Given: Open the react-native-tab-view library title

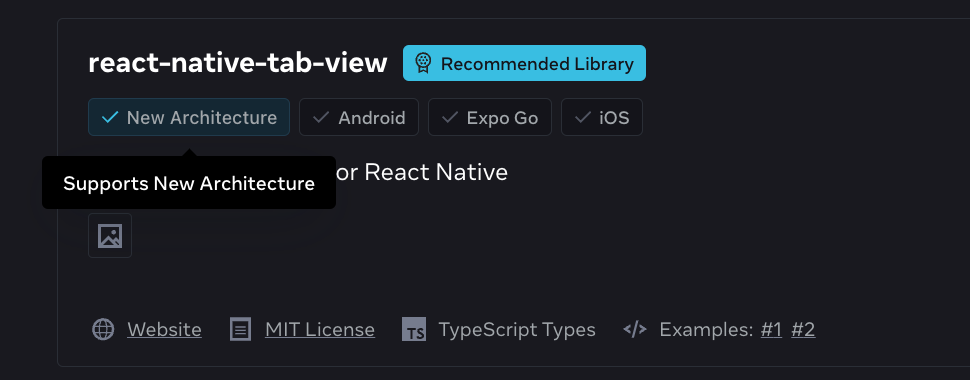Looking at the screenshot, I should [238, 63].
